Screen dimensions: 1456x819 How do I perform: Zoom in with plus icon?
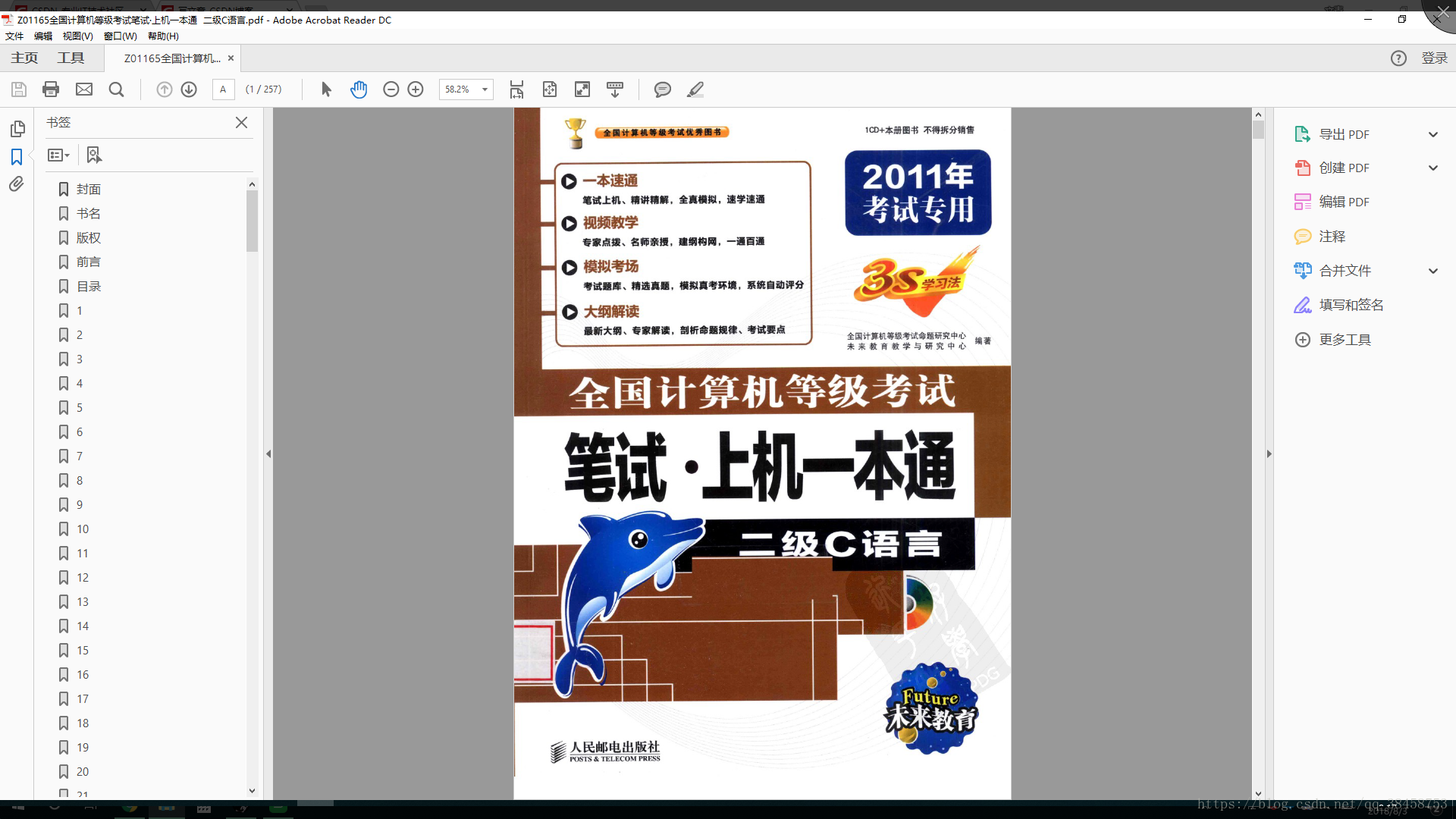(x=416, y=89)
